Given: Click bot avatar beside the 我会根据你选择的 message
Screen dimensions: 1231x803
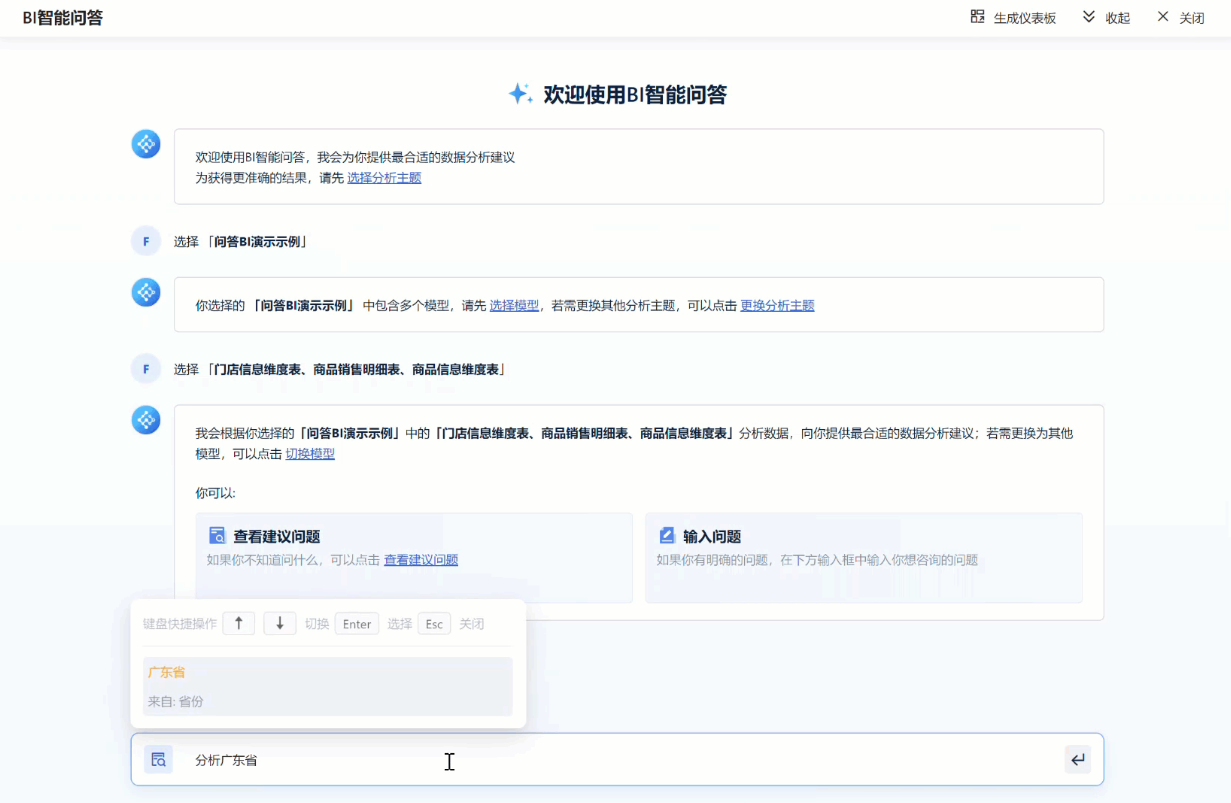Looking at the screenshot, I should (x=147, y=420).
